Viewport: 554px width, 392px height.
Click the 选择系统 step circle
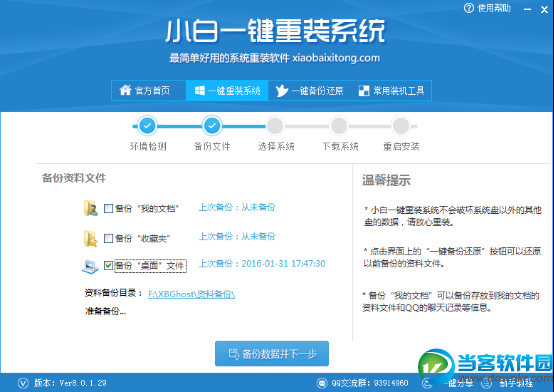(x=275, y=125)
